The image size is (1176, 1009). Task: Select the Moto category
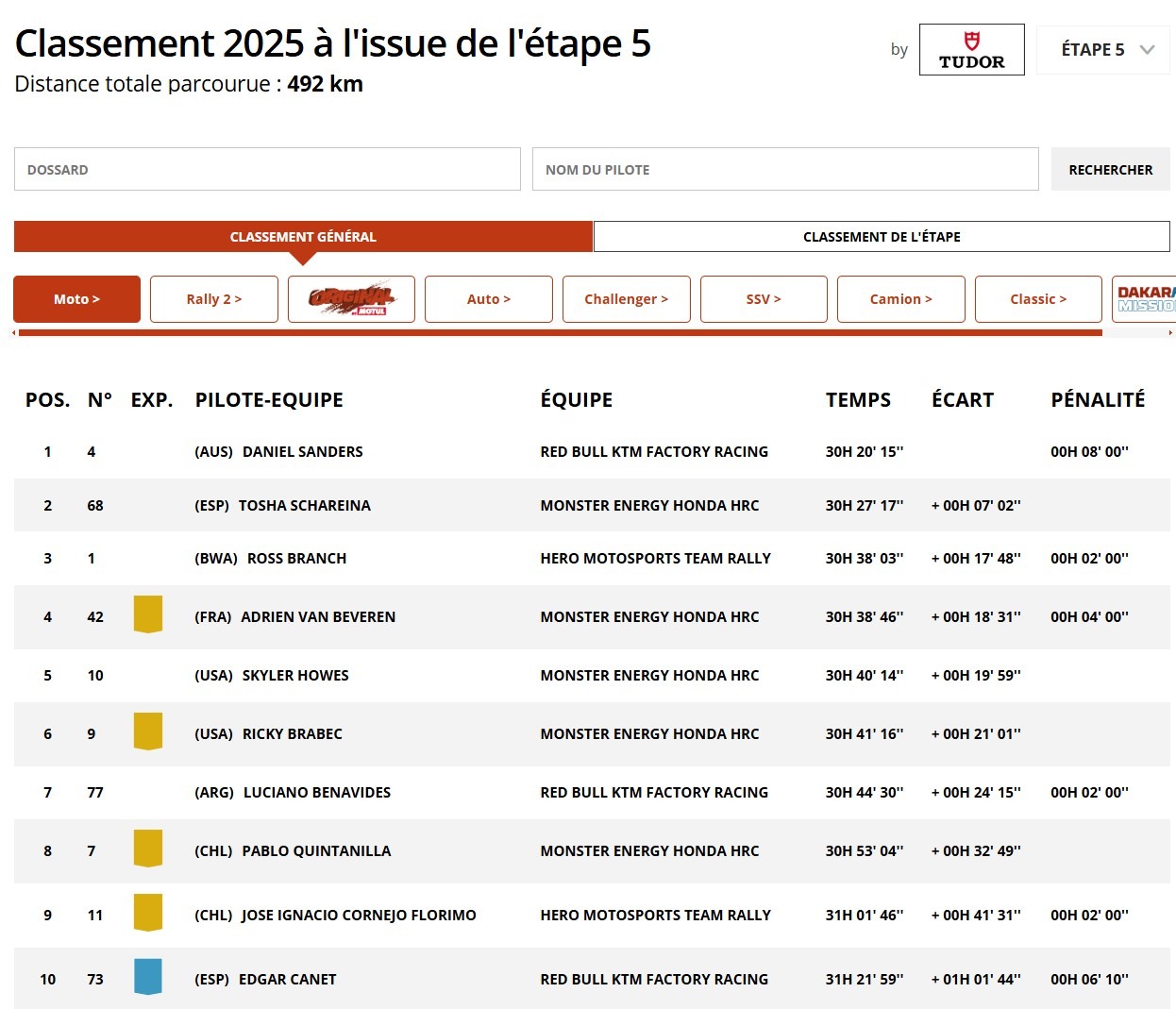[76, 299]
